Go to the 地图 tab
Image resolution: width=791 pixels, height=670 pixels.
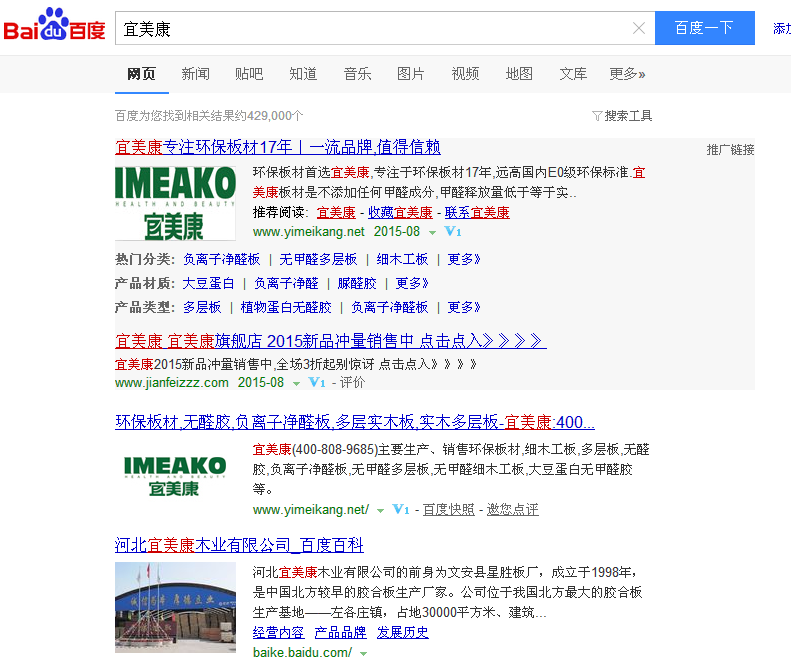tap(519, 74)
